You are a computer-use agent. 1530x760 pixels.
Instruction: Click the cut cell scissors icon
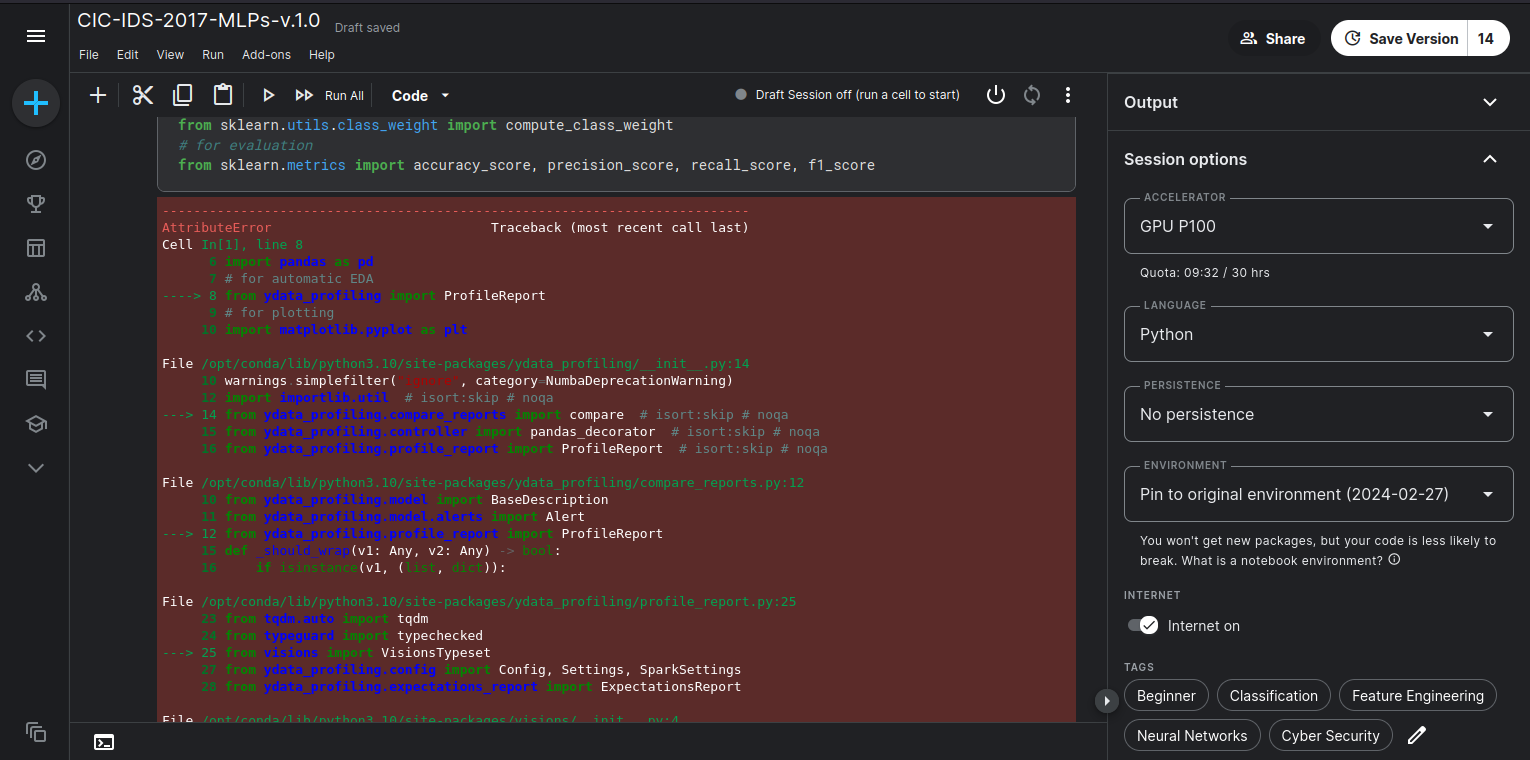[143, 95]
